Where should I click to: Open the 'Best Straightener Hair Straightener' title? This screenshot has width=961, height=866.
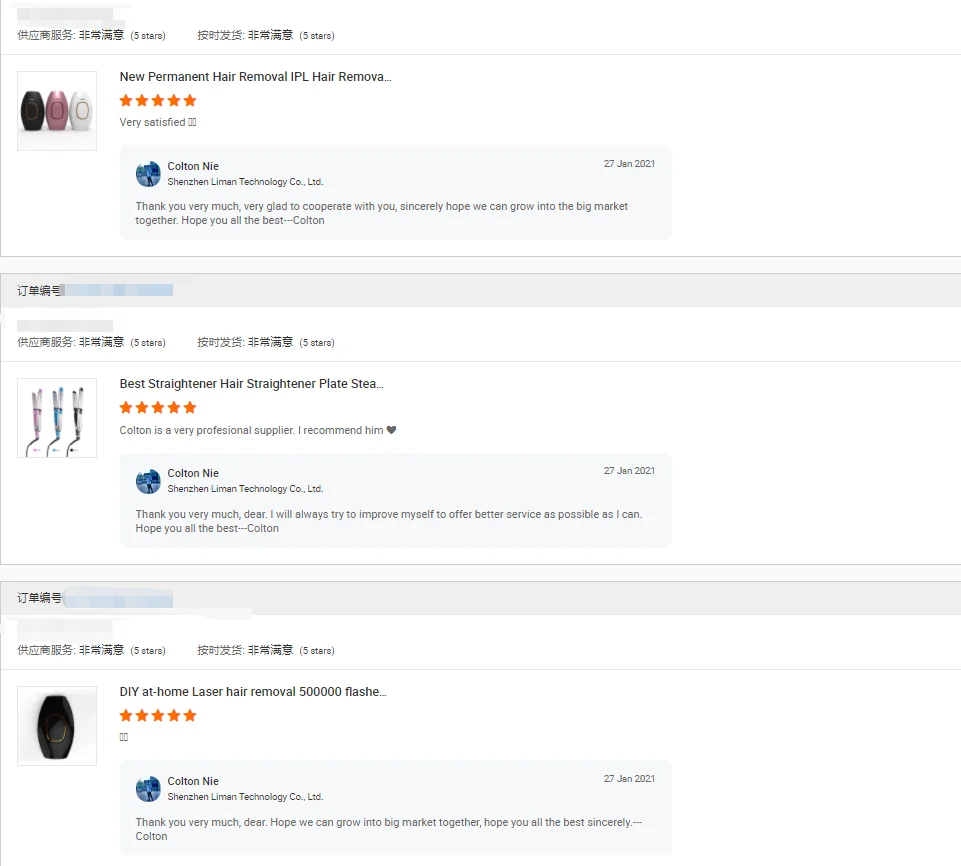point(251,384)
